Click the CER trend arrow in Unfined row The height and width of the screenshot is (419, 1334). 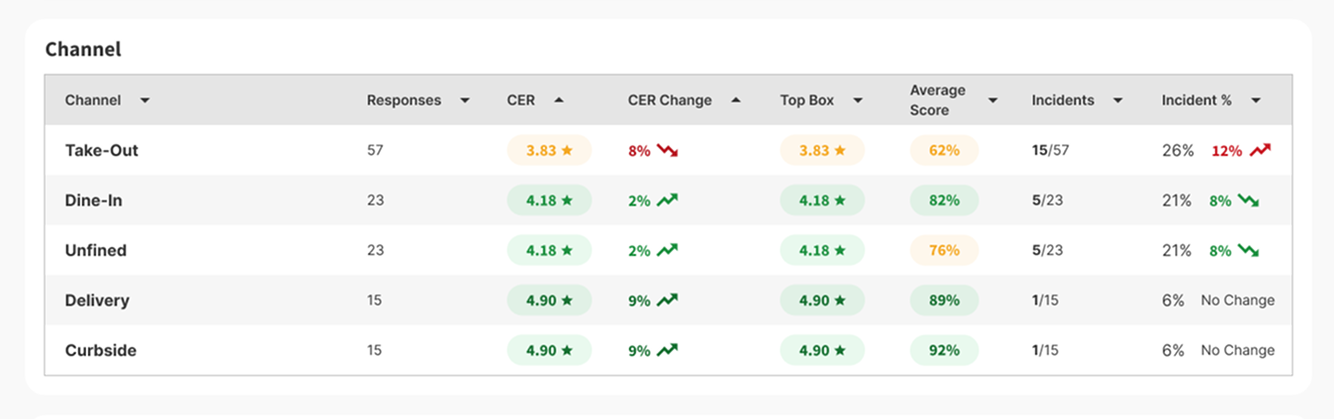(x=667, y=251)
